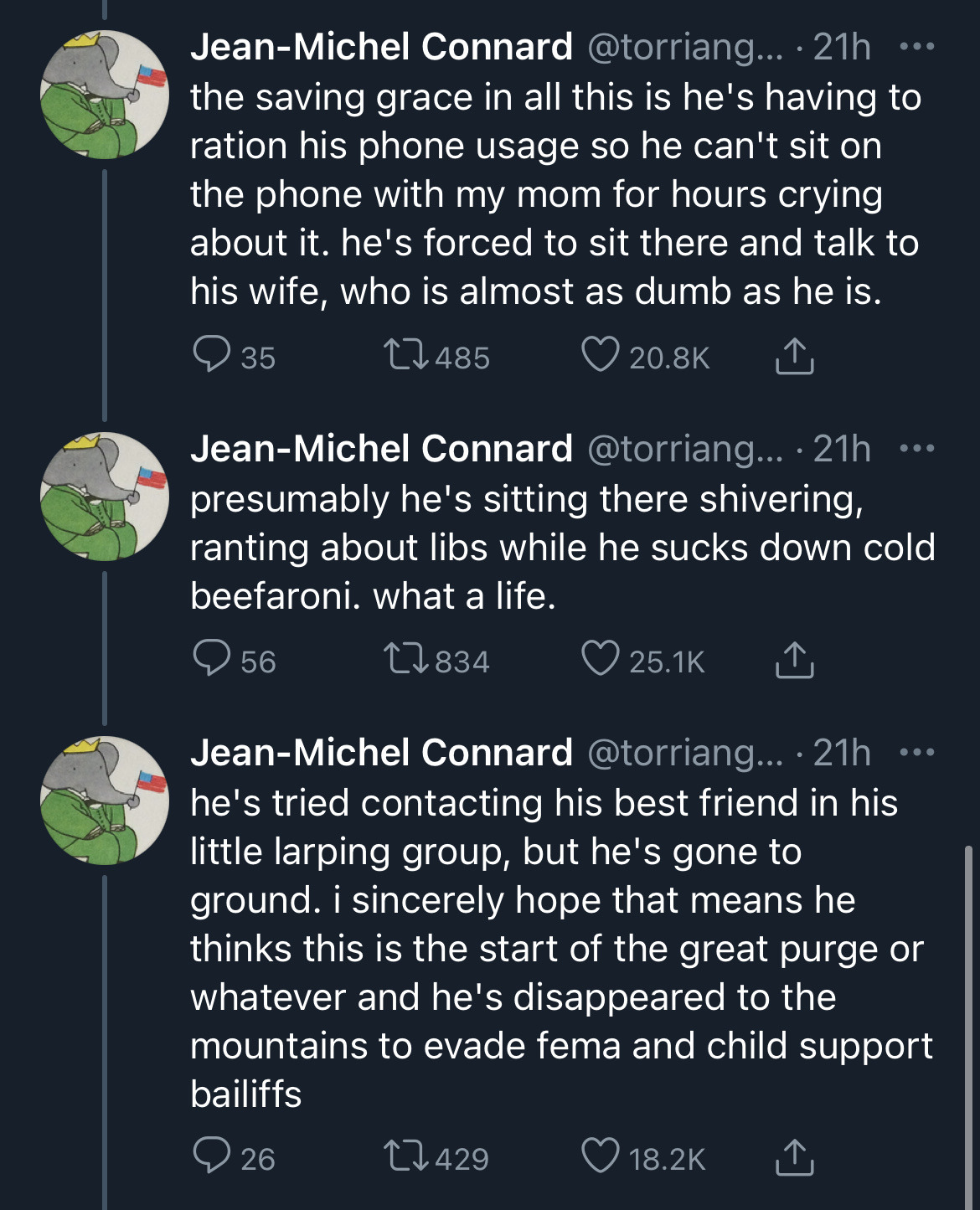Image resolution: width=980 pixels, height=1210 pixels.
Task: Share the 'saving grace' tweet
Action: [794, 355]
